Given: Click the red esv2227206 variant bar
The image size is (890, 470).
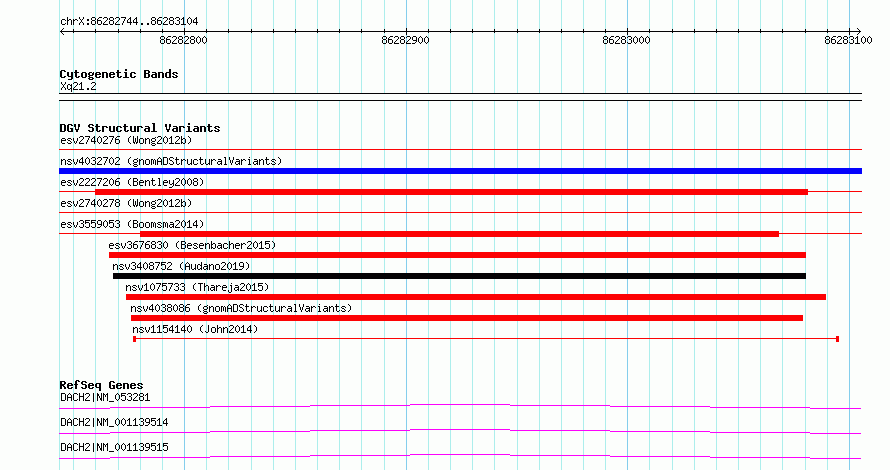Looking at the screenshot, I should tap(451, 192).
